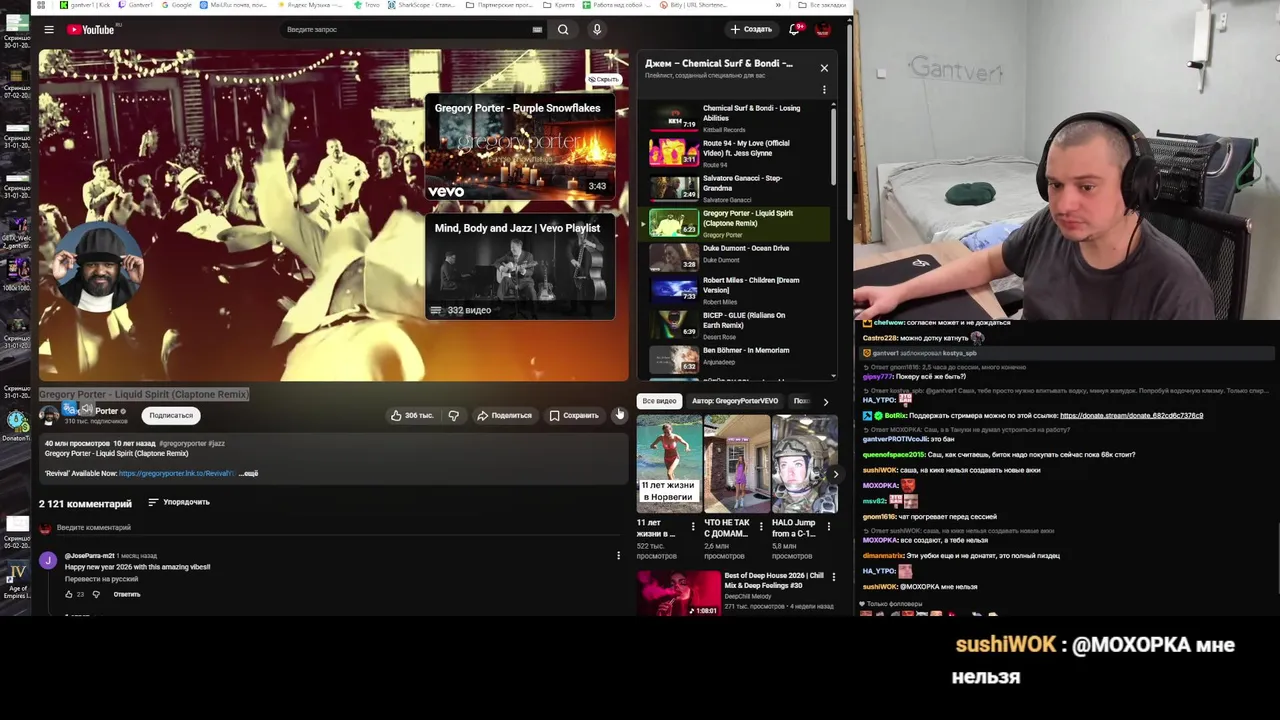
Task: Like the video with 306 тыс. thumbs up
Action: pos(412,415)
